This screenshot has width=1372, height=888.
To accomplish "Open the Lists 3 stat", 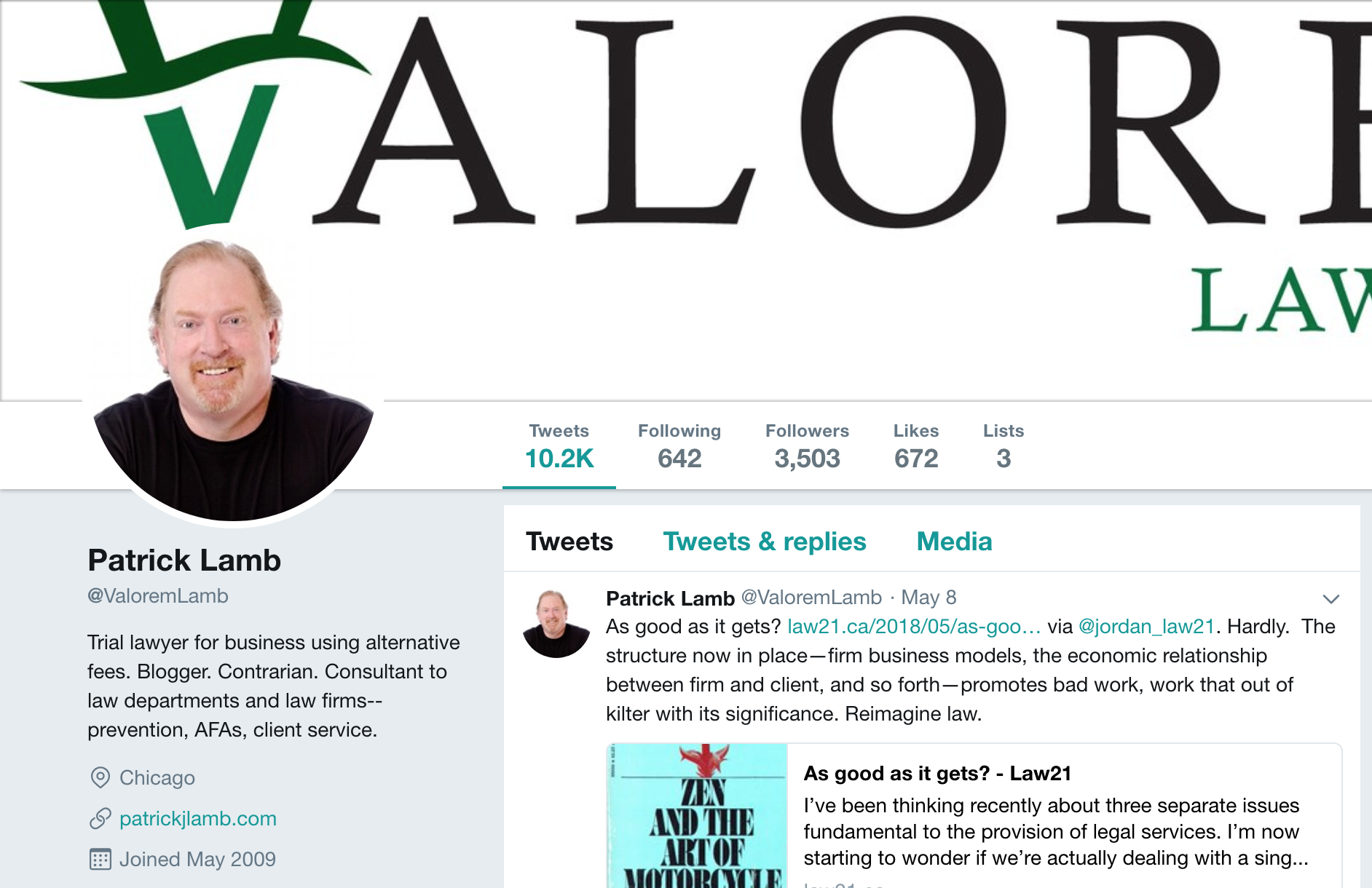I will [1004, 445].
